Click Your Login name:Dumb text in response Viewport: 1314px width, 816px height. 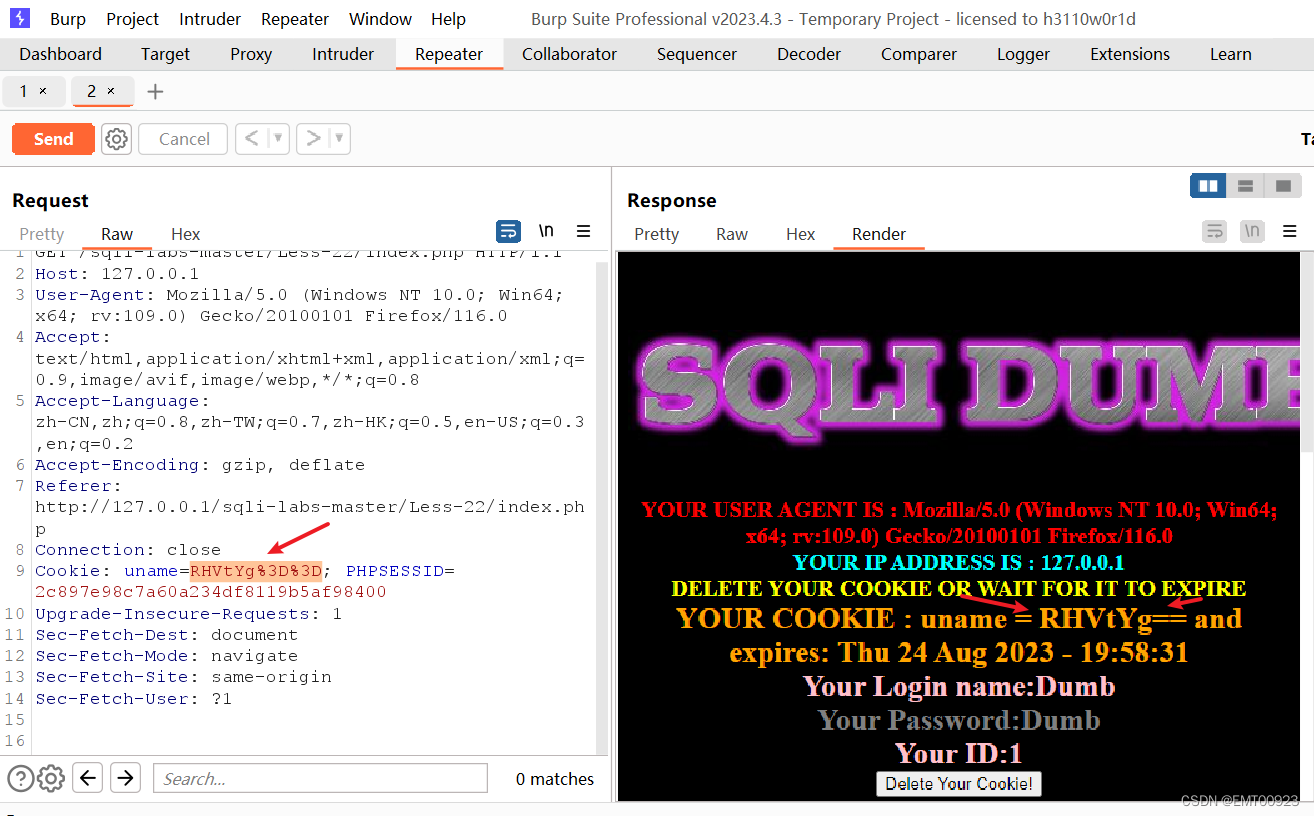click(x=959, y=687)
